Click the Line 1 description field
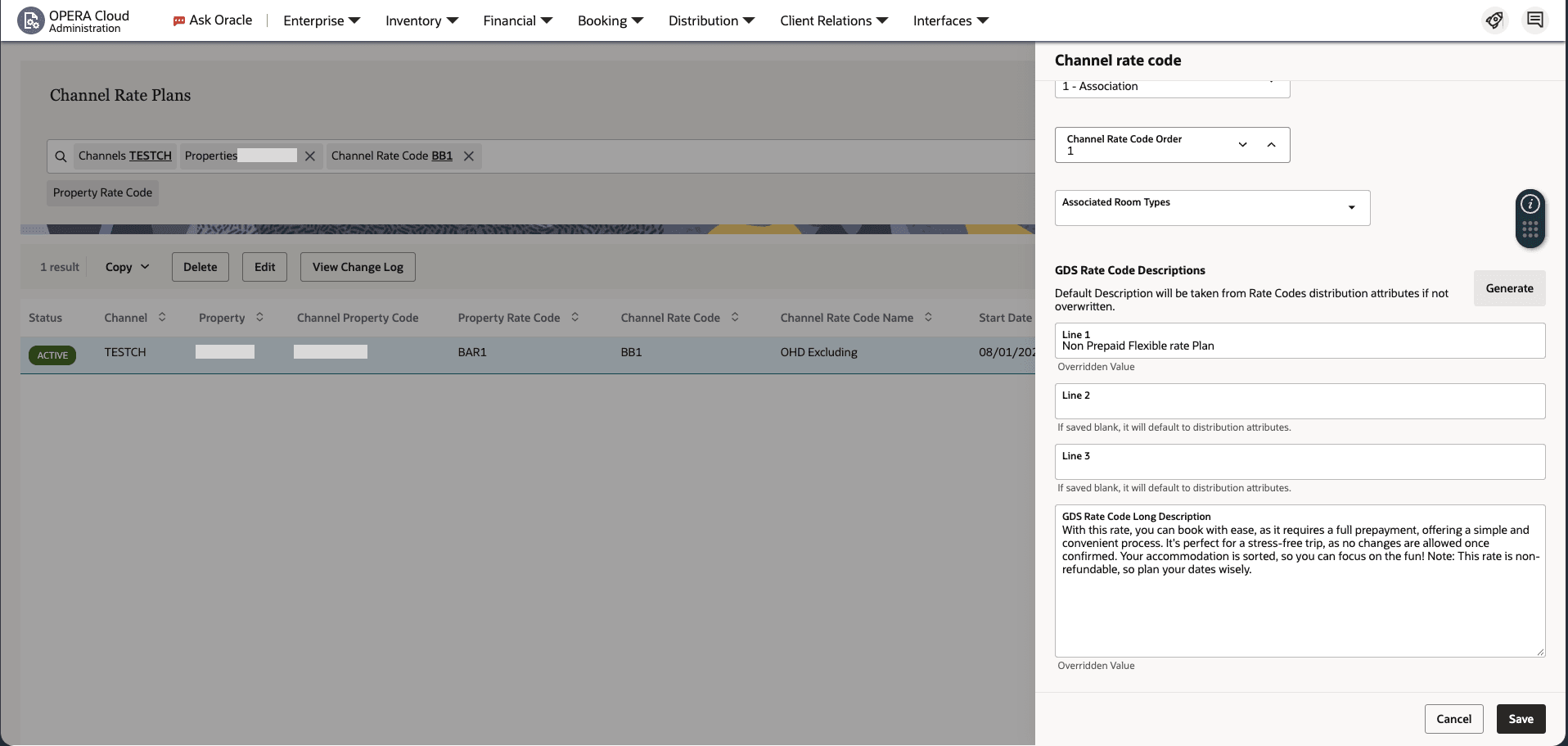The height and width of the screenshot is (746, 1568). coord(1300,341)
